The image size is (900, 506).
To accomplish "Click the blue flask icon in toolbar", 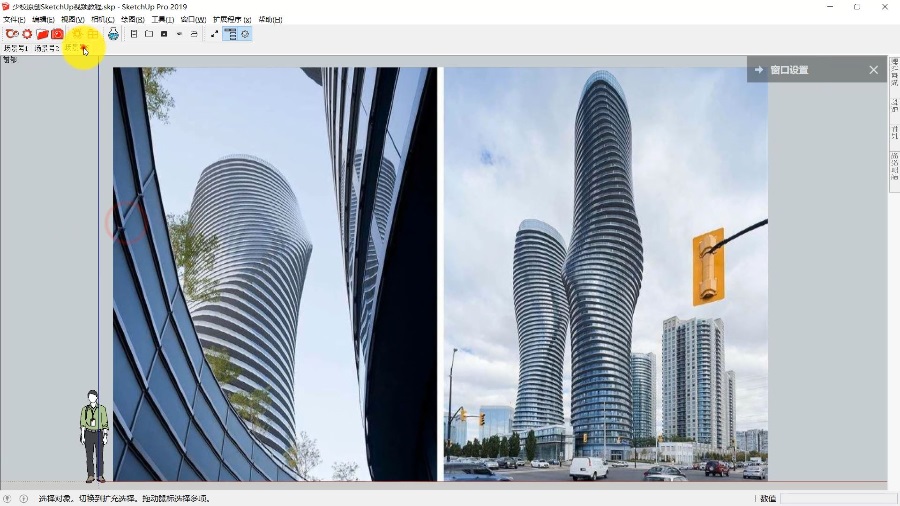I will point(113,34).
